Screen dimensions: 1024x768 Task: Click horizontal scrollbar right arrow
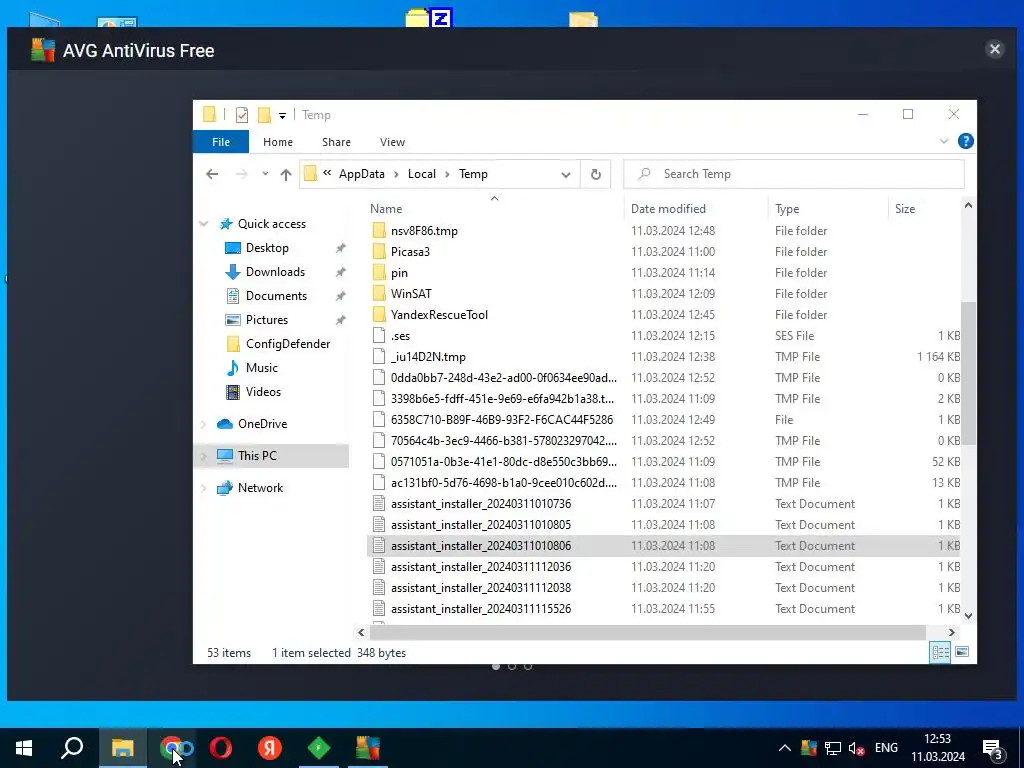(x=952, y=632)
